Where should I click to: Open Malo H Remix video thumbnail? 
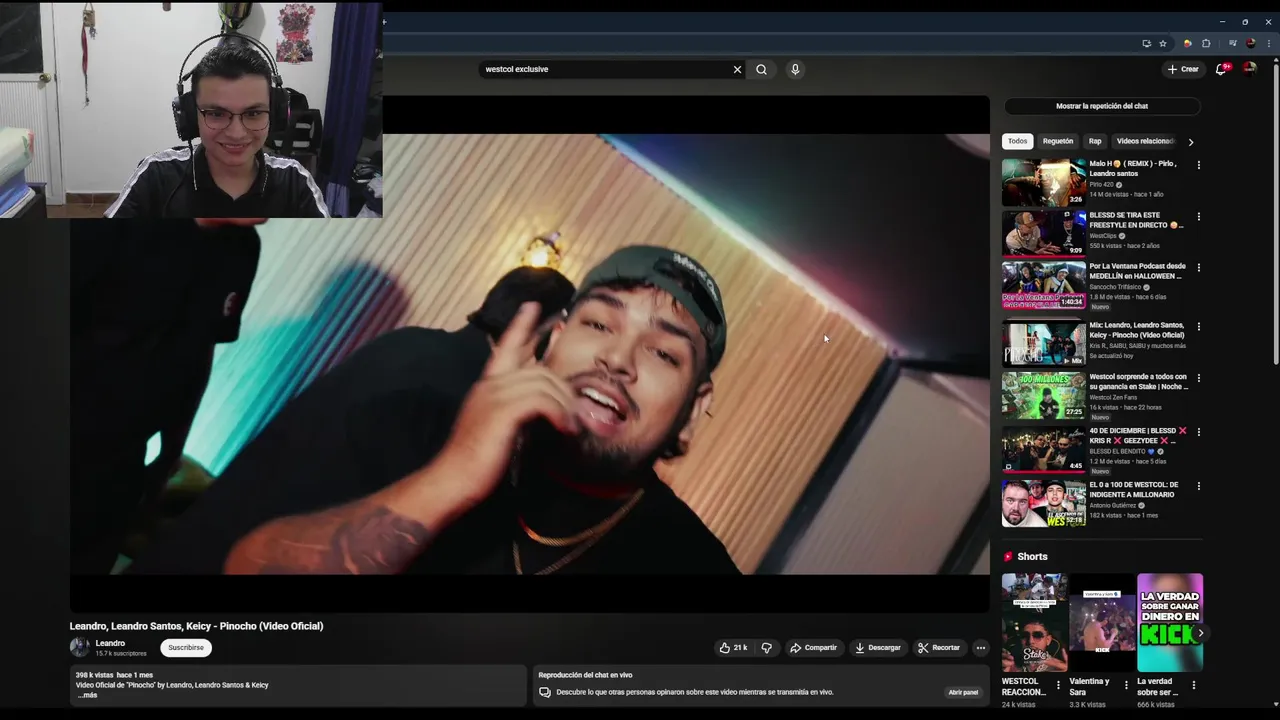(1044, 181)
